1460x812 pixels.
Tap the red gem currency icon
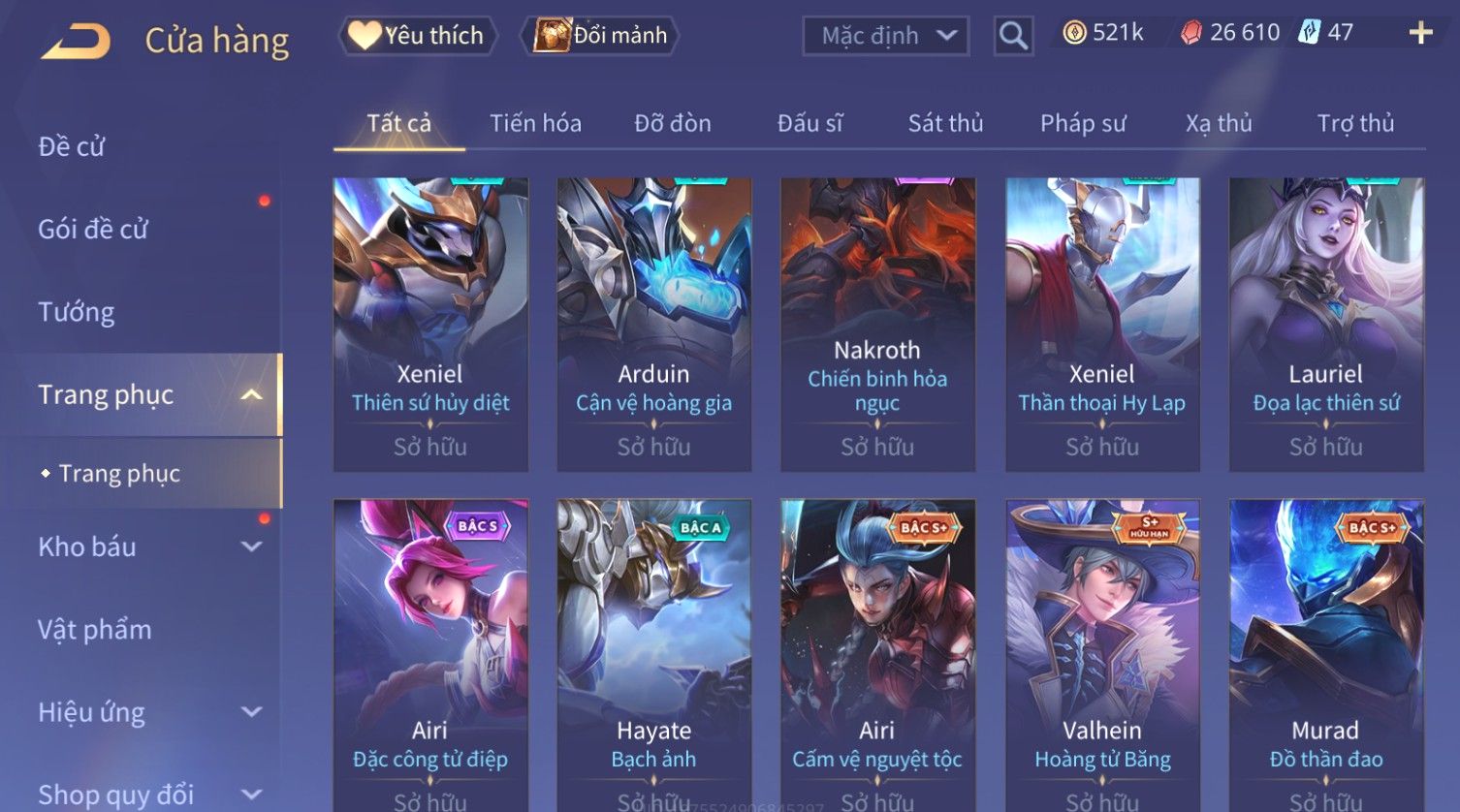[x=1191, y=33]
